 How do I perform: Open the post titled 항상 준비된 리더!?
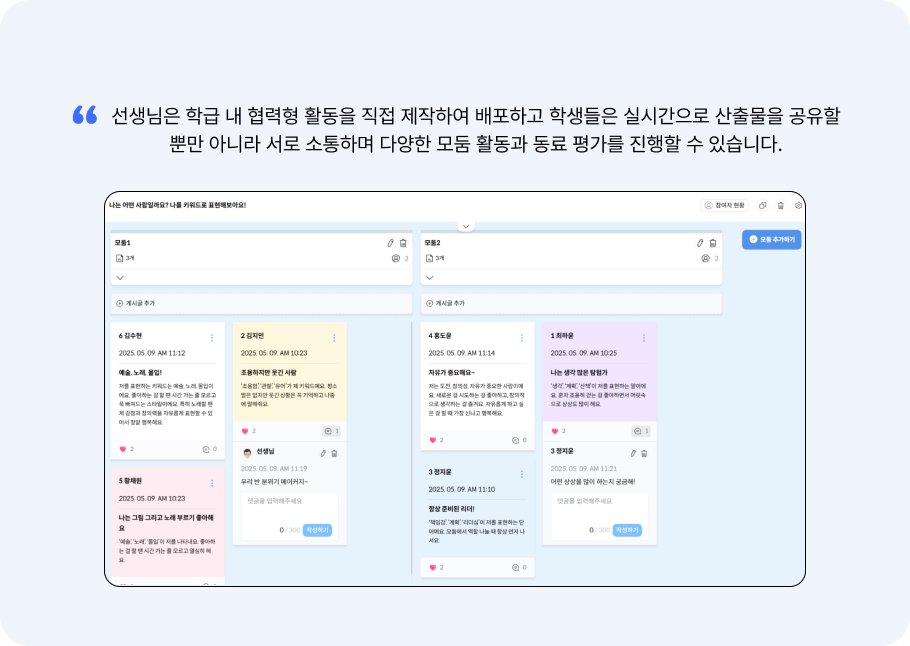(452, 509)
